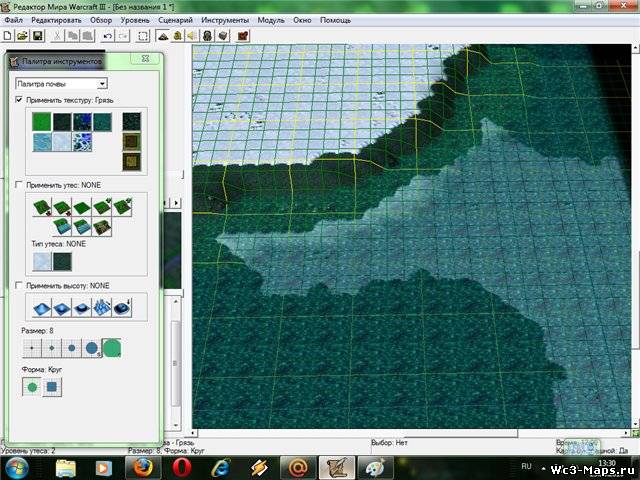Open the Инструменты menu
Viewport: 640px width, 480px height.
226,20
